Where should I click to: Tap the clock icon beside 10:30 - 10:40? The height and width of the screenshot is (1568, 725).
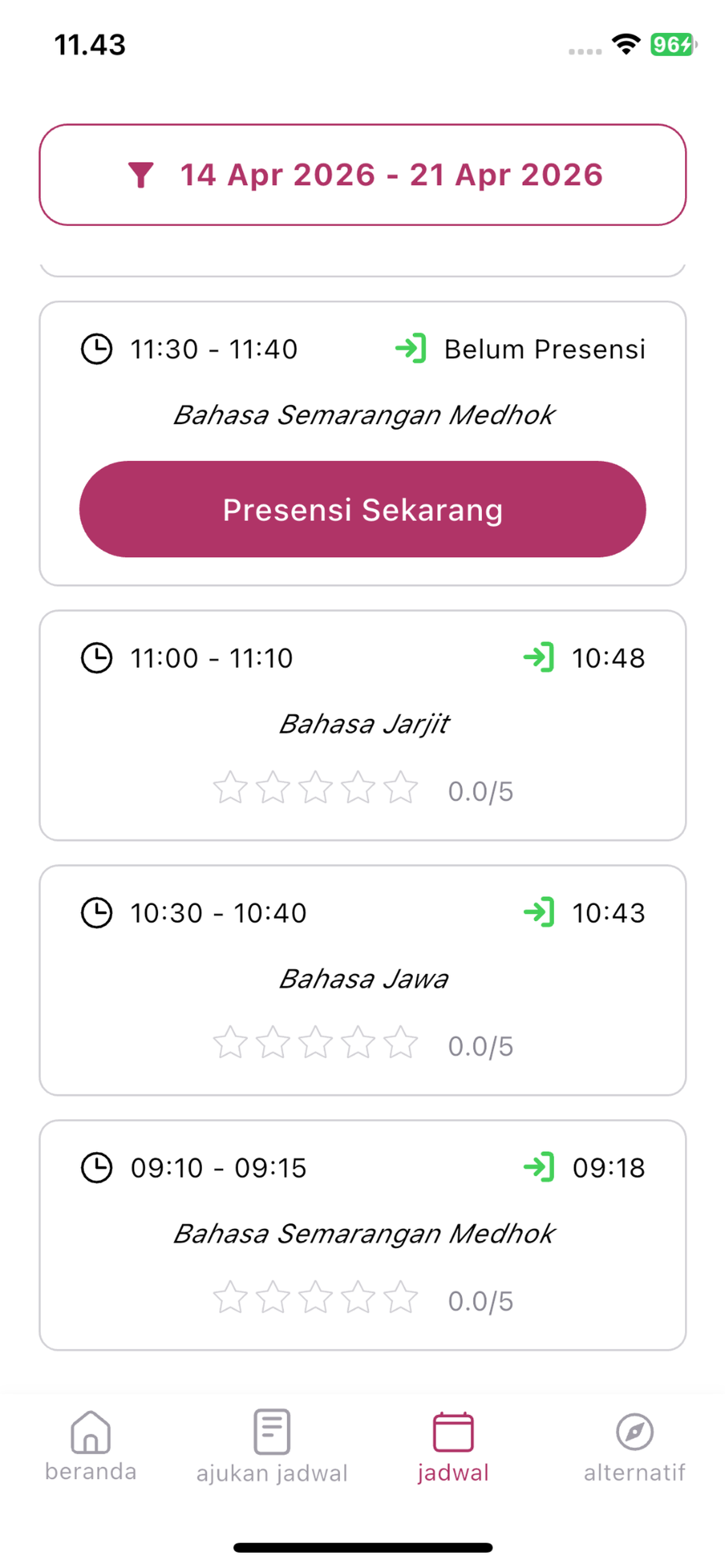(97, 913)
